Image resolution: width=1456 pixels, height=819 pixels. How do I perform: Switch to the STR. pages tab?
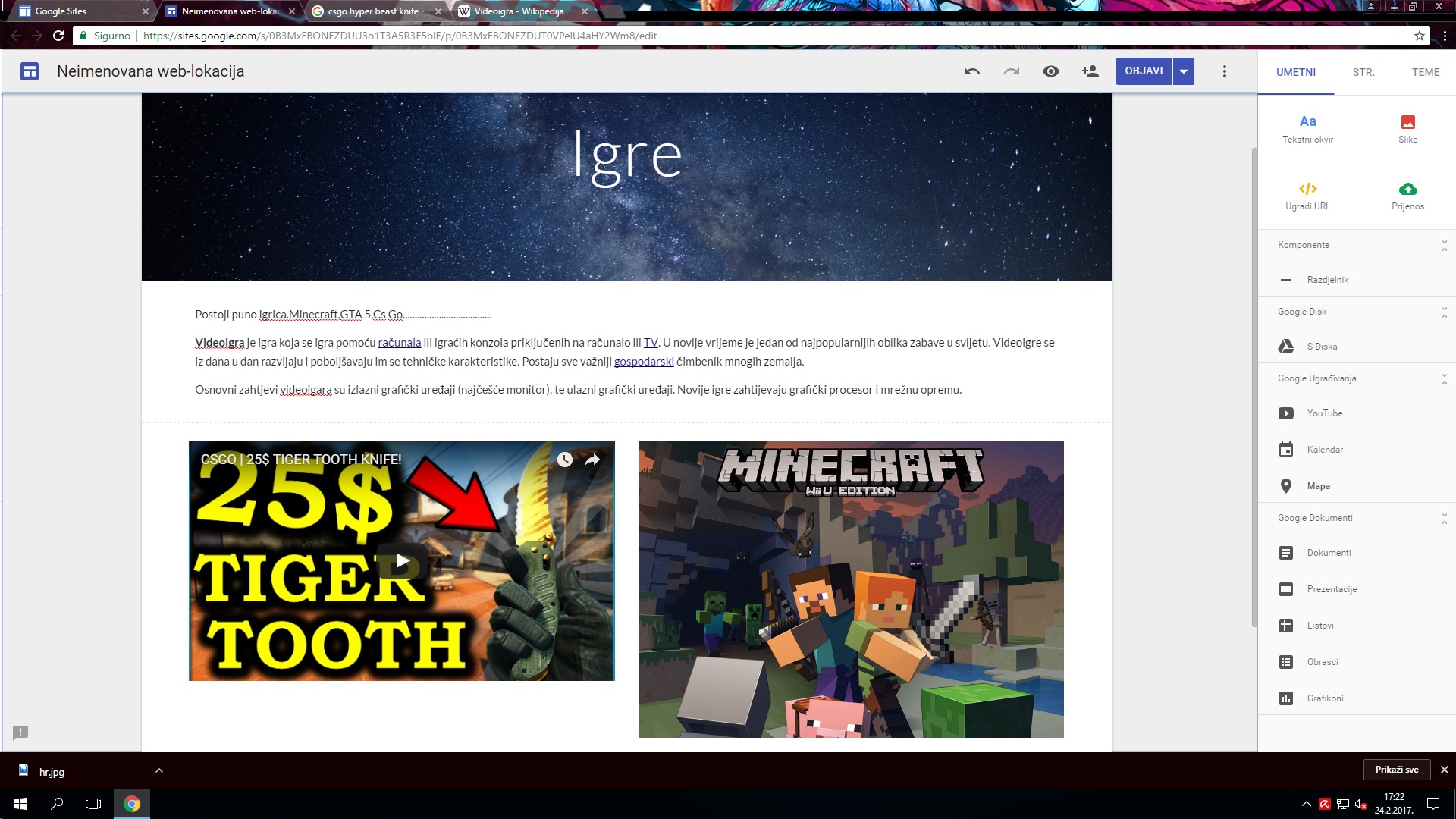(1363, 72)
